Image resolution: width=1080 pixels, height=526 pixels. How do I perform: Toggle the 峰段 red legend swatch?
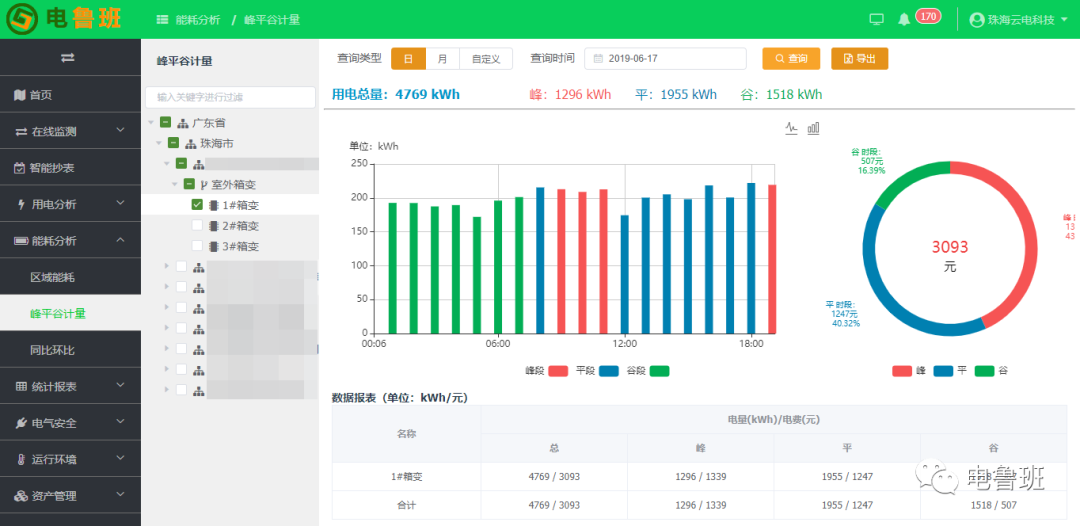558,371
